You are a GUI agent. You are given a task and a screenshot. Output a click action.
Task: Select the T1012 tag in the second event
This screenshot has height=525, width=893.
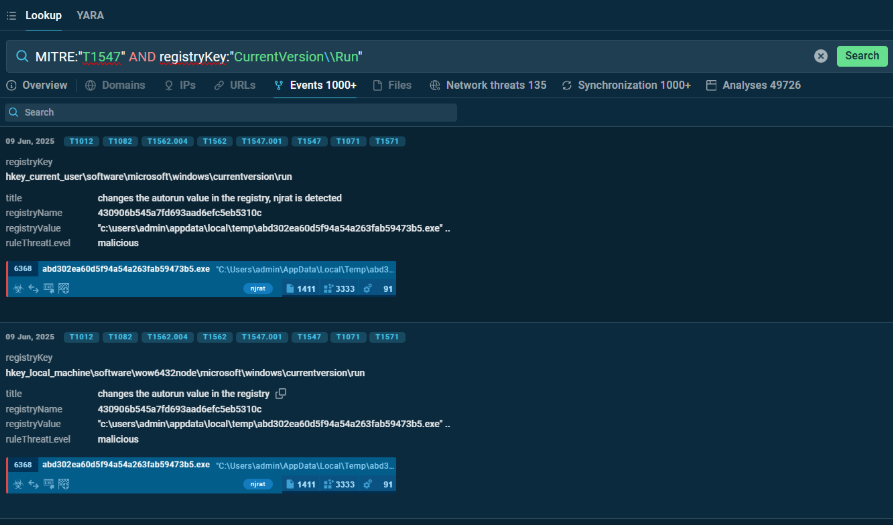[x=81, y=337]
